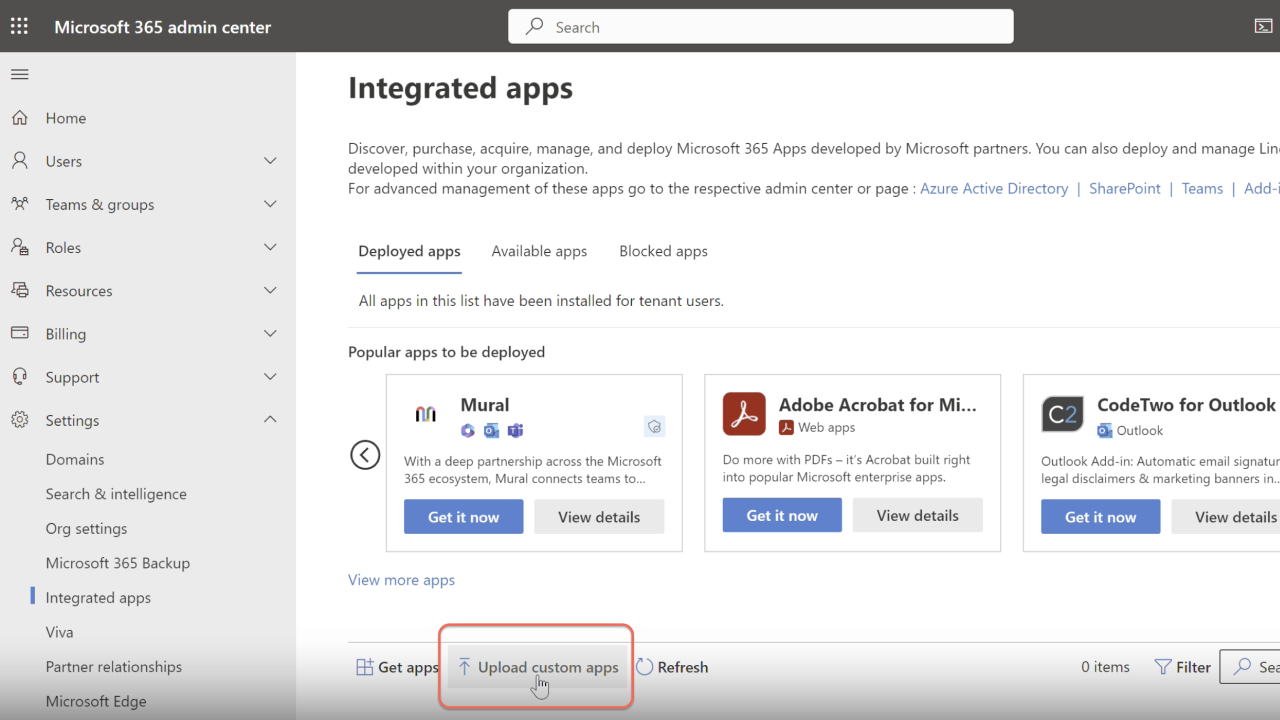Click in the top Search box
The width and height of the screenshot is (1280, 720).
[x=760, y=27]
